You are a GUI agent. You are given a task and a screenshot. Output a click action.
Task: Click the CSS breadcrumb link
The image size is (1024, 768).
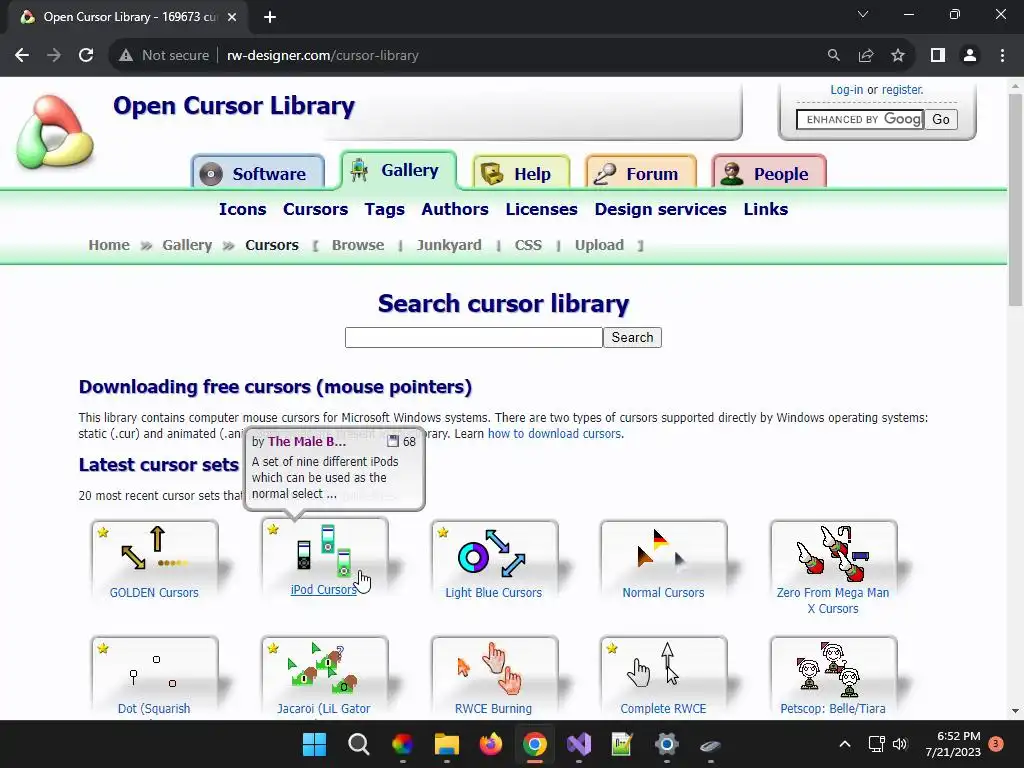[528, 245]
